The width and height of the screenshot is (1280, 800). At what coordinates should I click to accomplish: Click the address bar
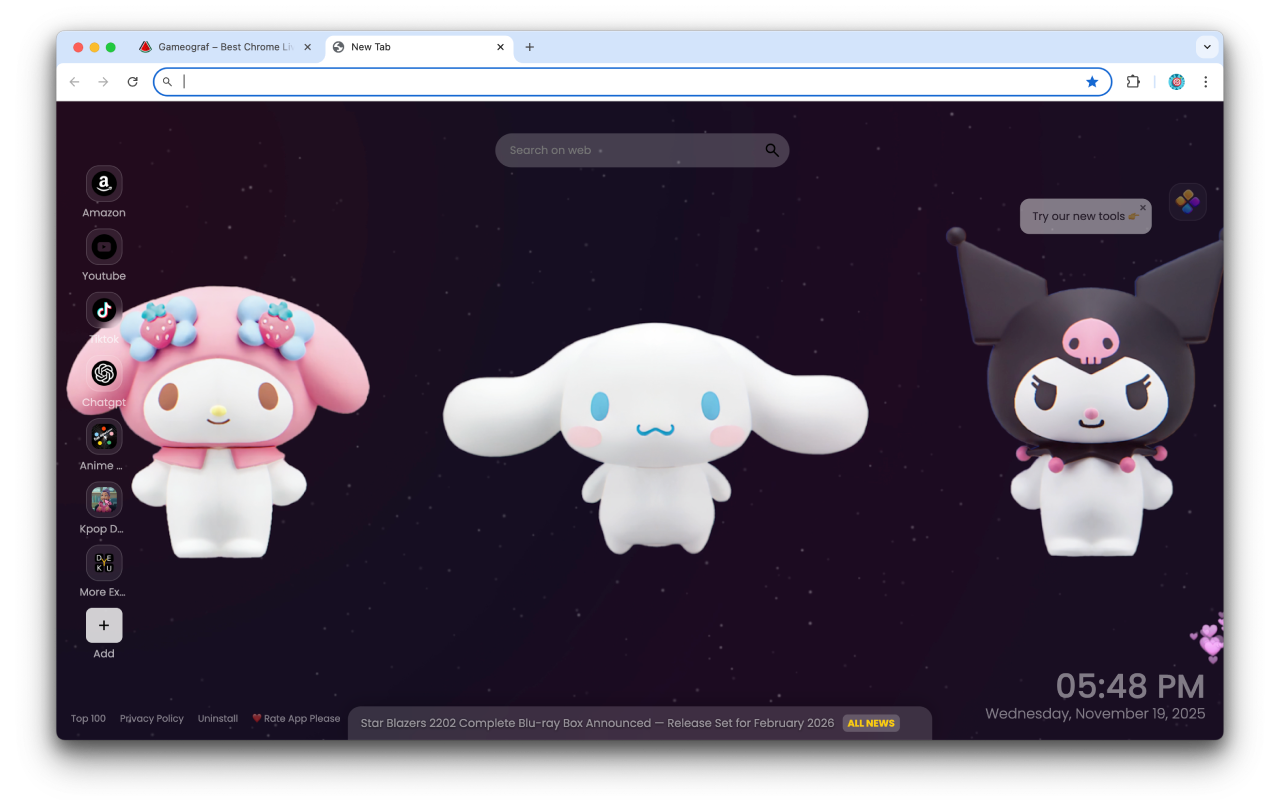click(x=632, y=82)
